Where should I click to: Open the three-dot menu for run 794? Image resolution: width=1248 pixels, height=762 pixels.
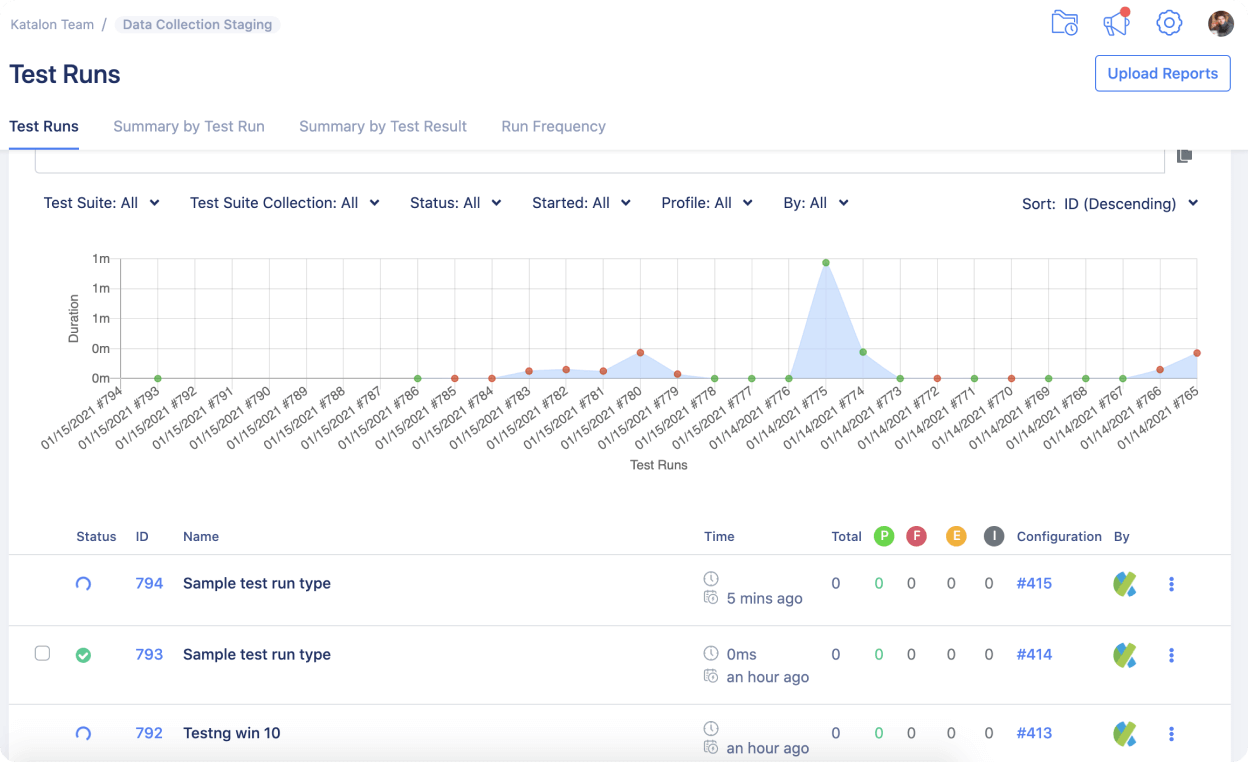coord(1171,584)
